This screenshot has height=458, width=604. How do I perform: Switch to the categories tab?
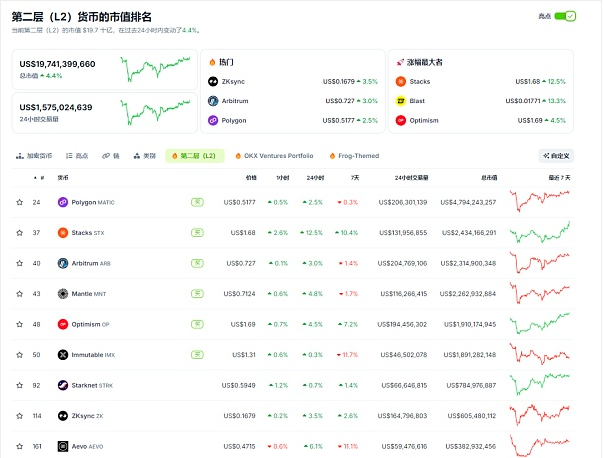coord(144,156)
